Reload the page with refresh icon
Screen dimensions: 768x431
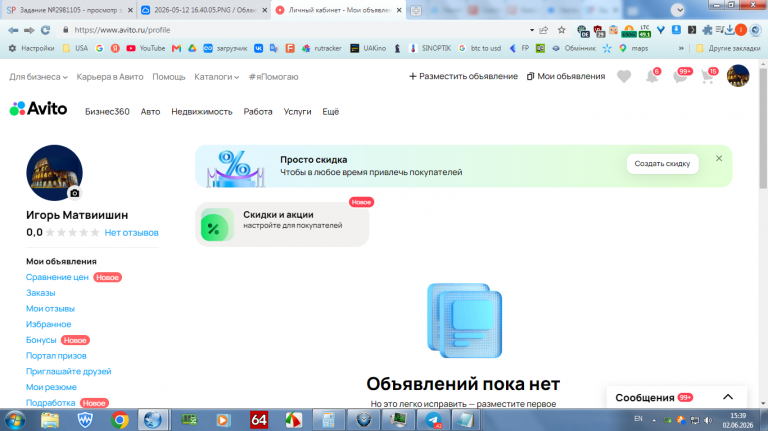46,30
